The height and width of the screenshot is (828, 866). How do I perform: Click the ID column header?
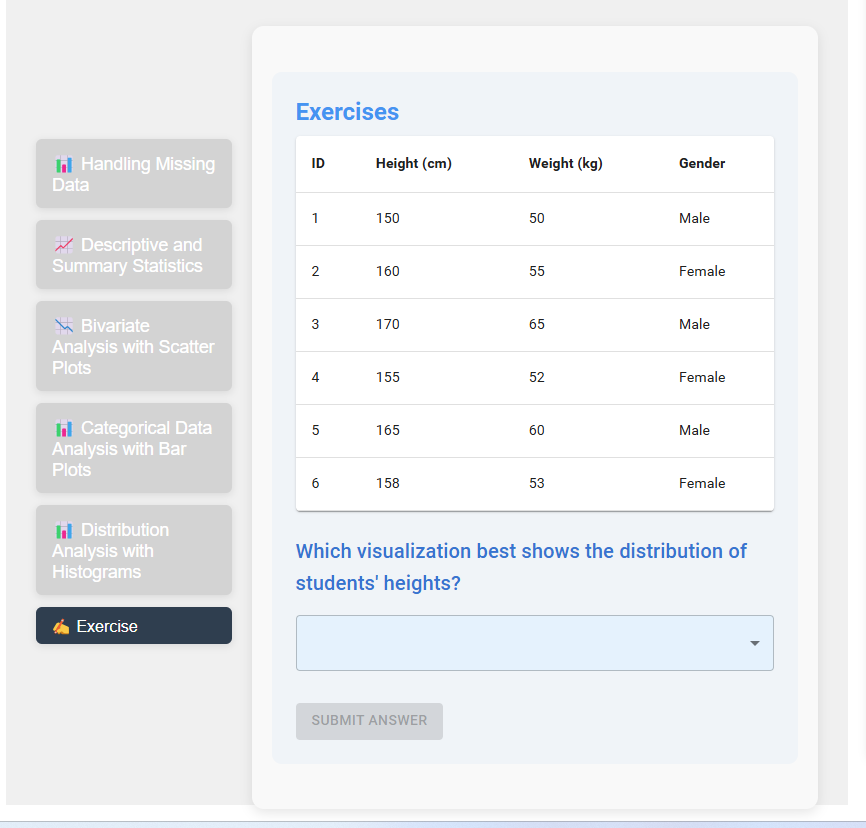[318, 164]
